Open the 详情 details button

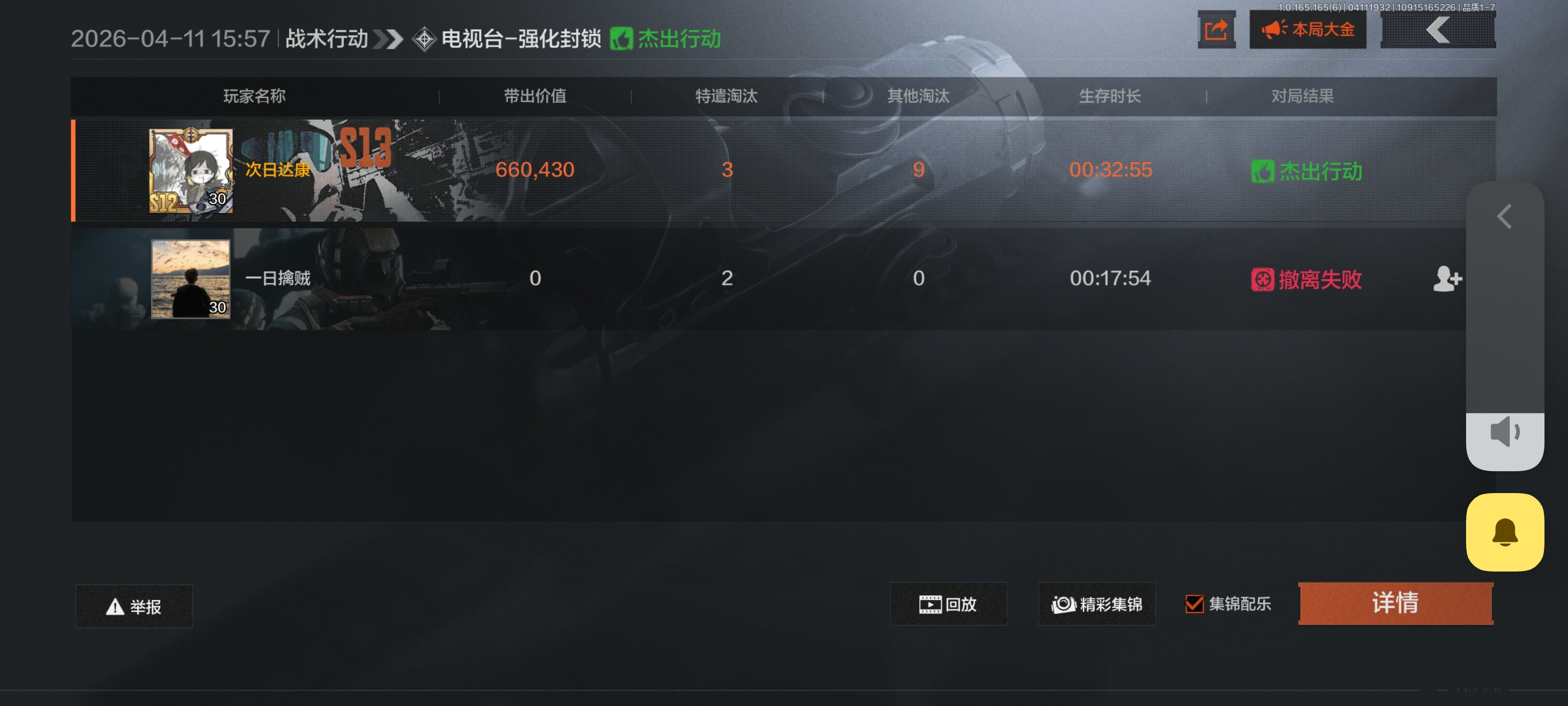coord(1395,603)
